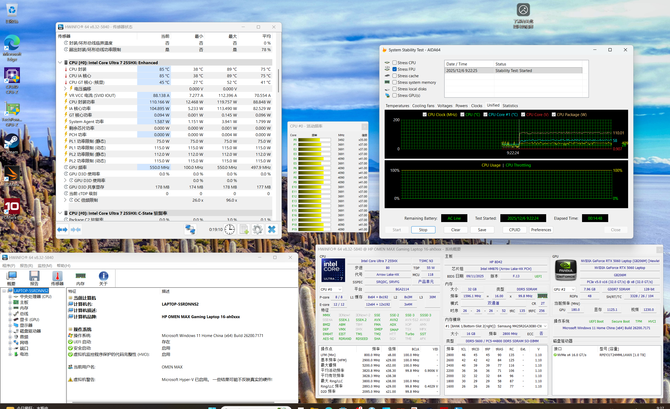Click the Preferences button in AIDA64

[541, 229]
